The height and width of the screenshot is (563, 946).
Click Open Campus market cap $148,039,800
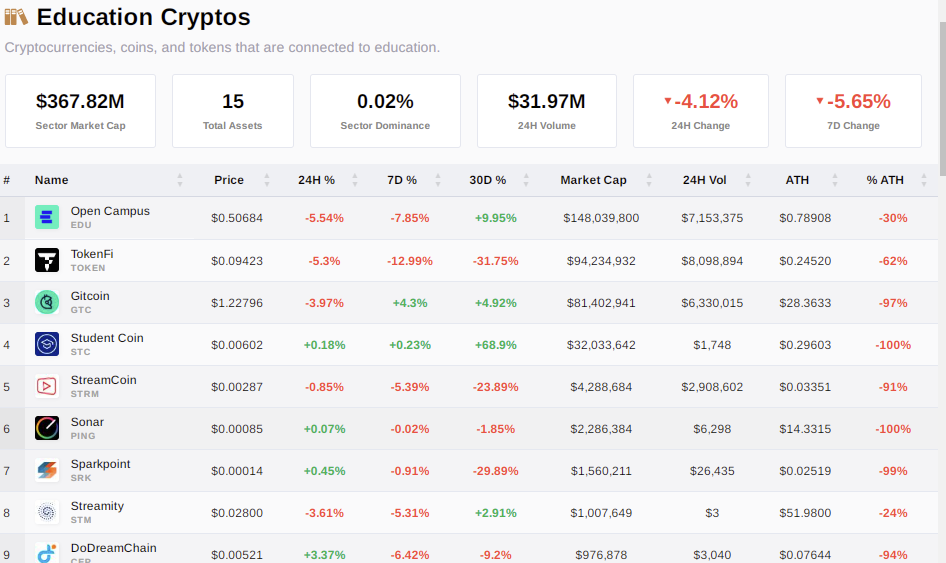601,218
